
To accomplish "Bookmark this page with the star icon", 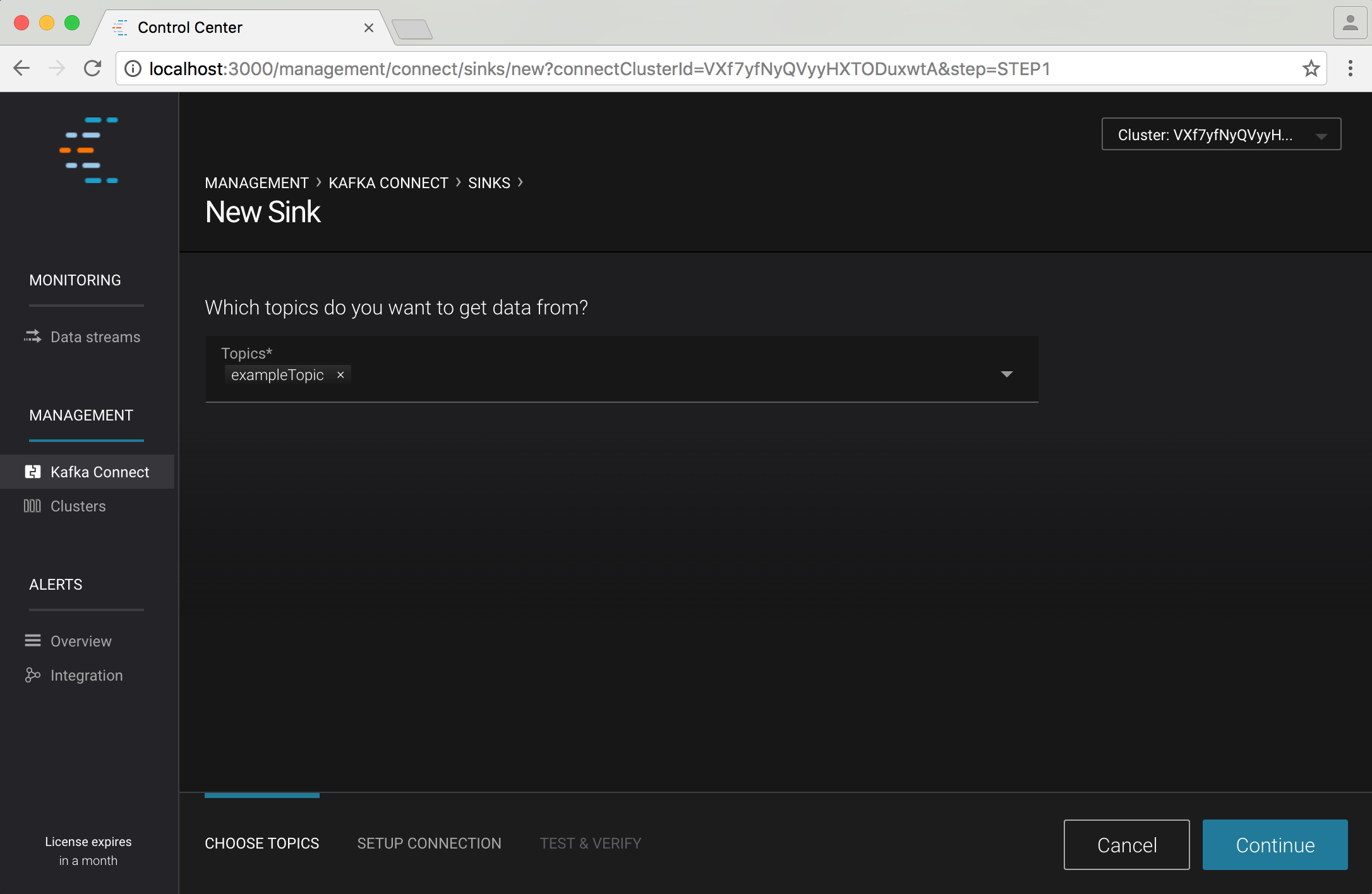I will pos(1311,68).
